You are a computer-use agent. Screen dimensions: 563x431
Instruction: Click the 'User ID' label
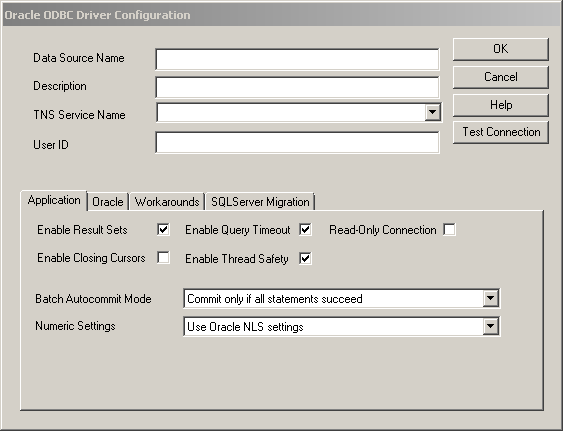pos(51,145)
